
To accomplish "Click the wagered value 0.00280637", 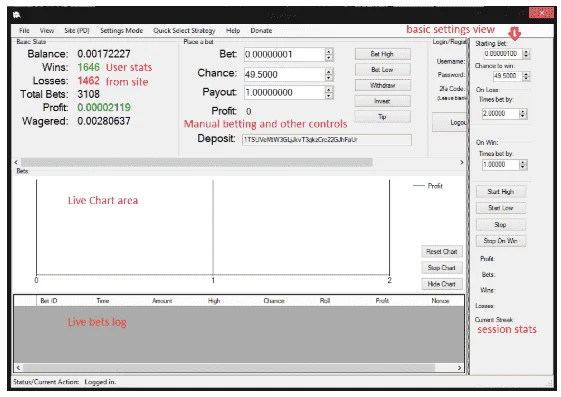I will point(104,121).
